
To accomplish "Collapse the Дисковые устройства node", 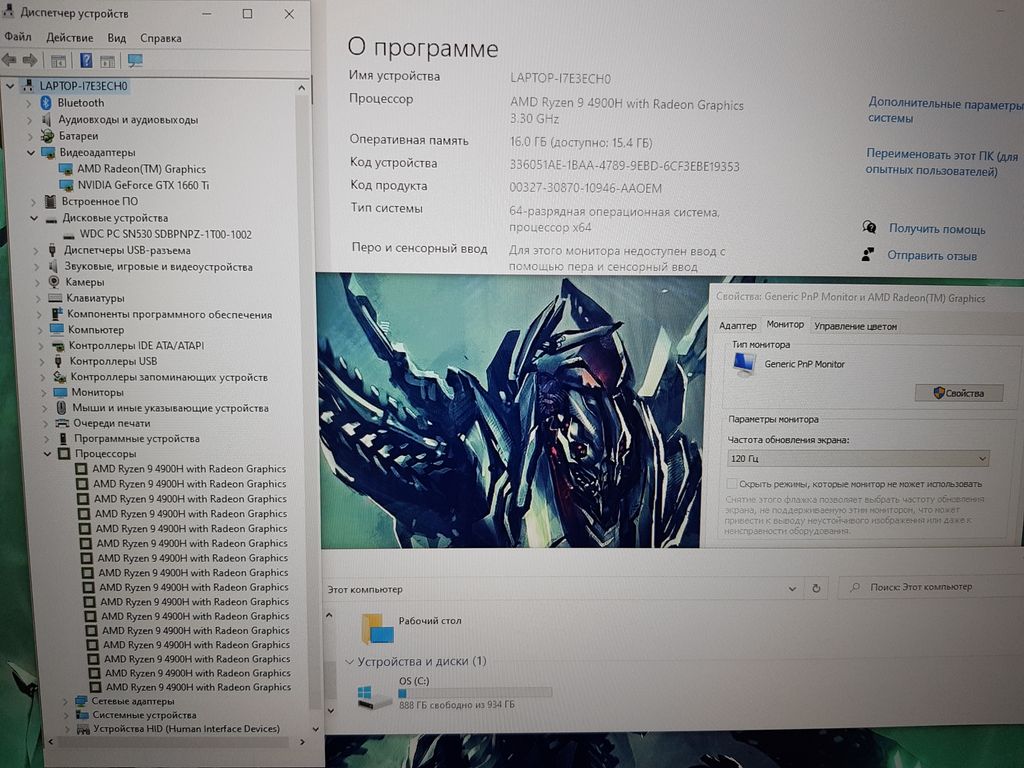I will point(34,218).
